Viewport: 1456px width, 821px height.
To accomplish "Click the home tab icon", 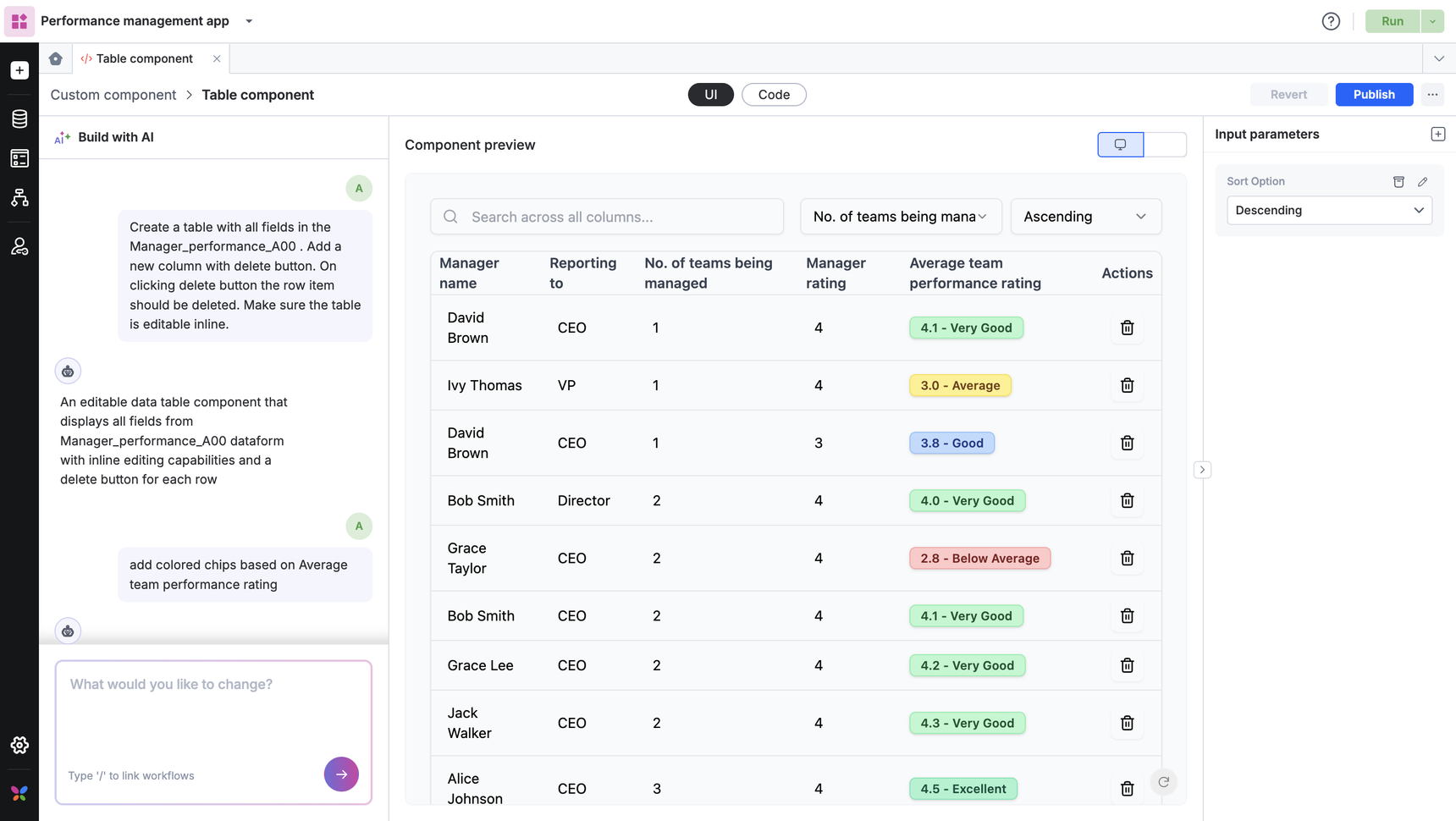I will pos(56,58).
